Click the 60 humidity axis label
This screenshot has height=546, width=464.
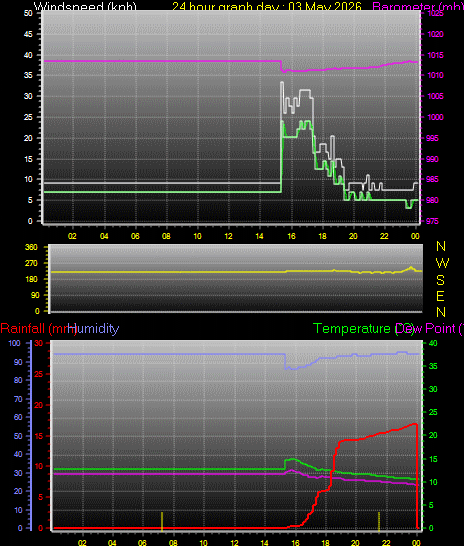[x=17, y=417]
